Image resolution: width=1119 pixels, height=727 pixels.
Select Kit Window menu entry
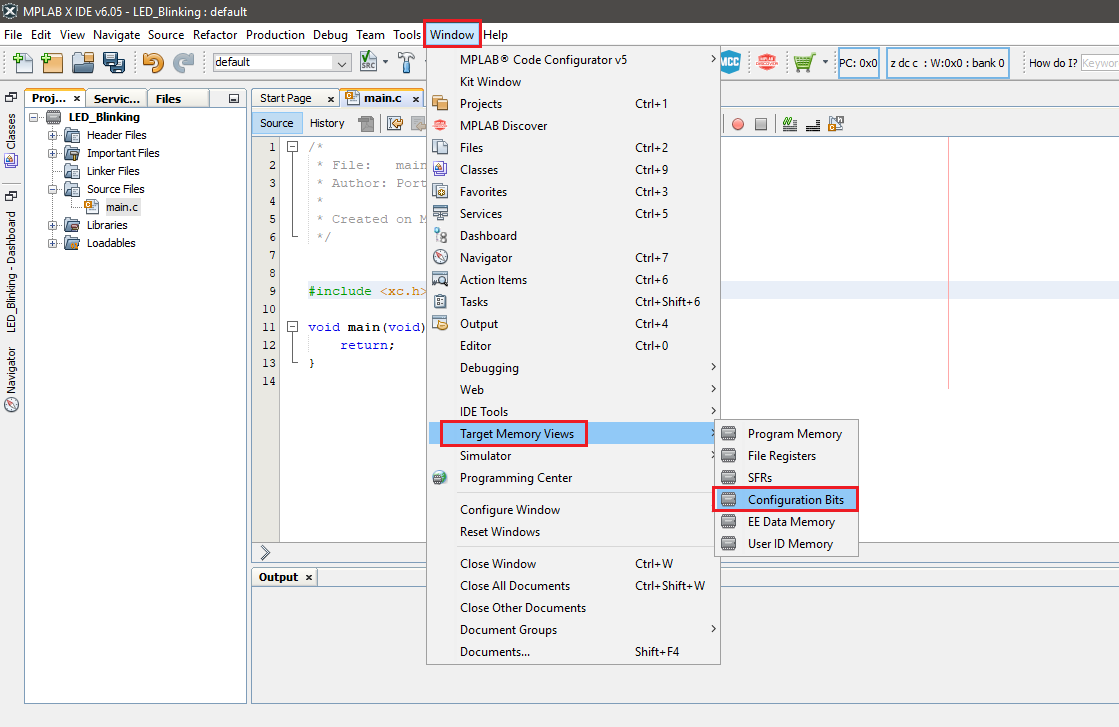pos(574,81)
